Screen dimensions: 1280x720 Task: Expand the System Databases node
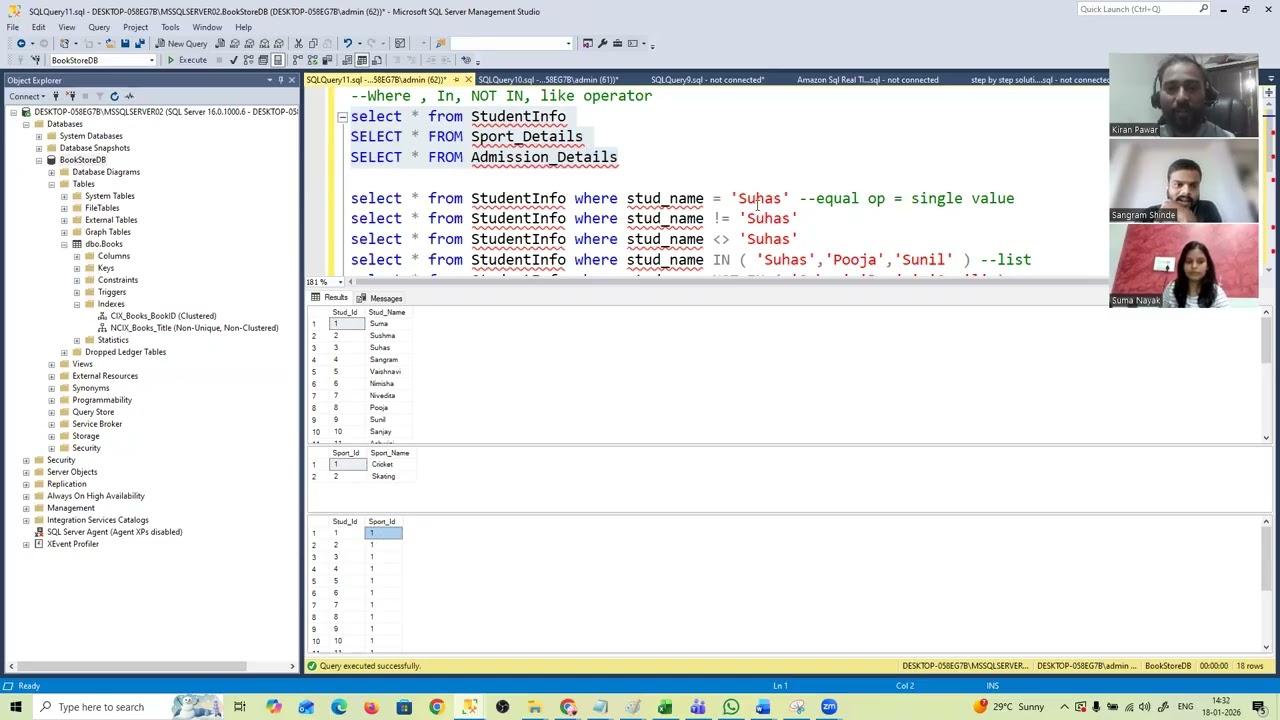pyautogui.click(x=39, y=136)
